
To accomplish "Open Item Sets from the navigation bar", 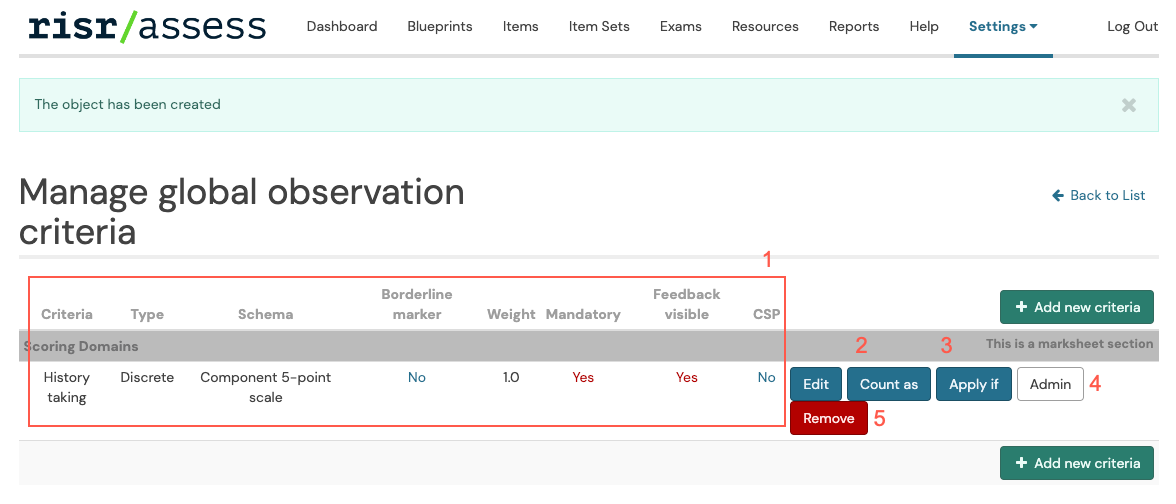I will pyautogui.click(x=599, y=27).
